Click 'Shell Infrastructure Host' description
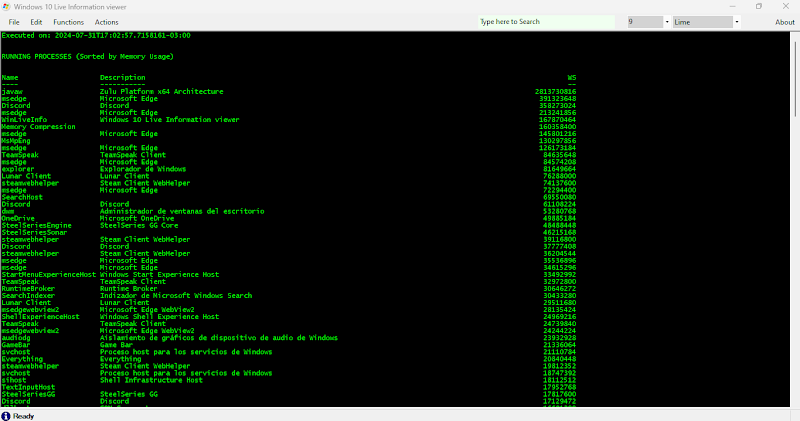 click(151, 380)
